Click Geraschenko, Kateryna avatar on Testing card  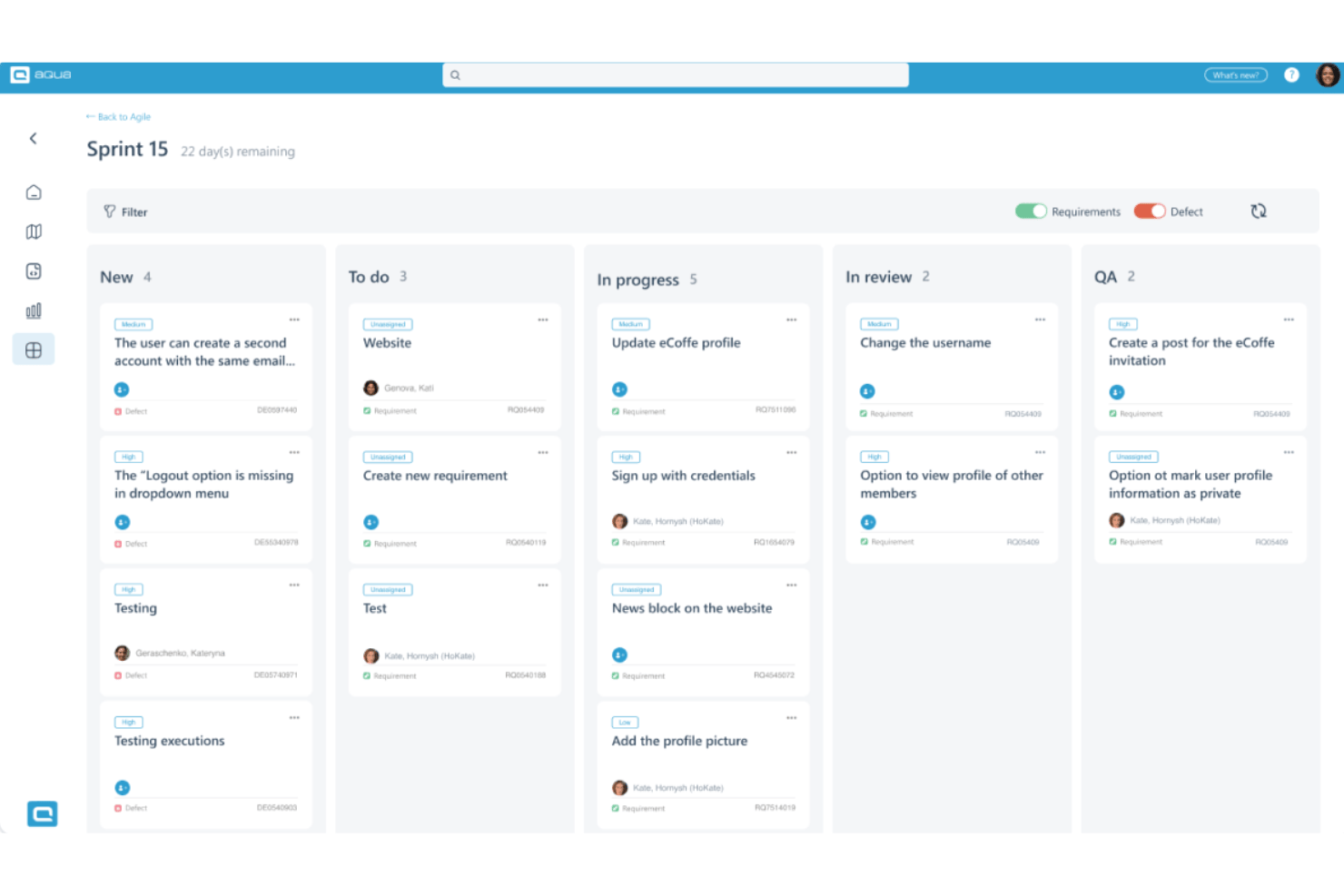click(x=123, y=653)
